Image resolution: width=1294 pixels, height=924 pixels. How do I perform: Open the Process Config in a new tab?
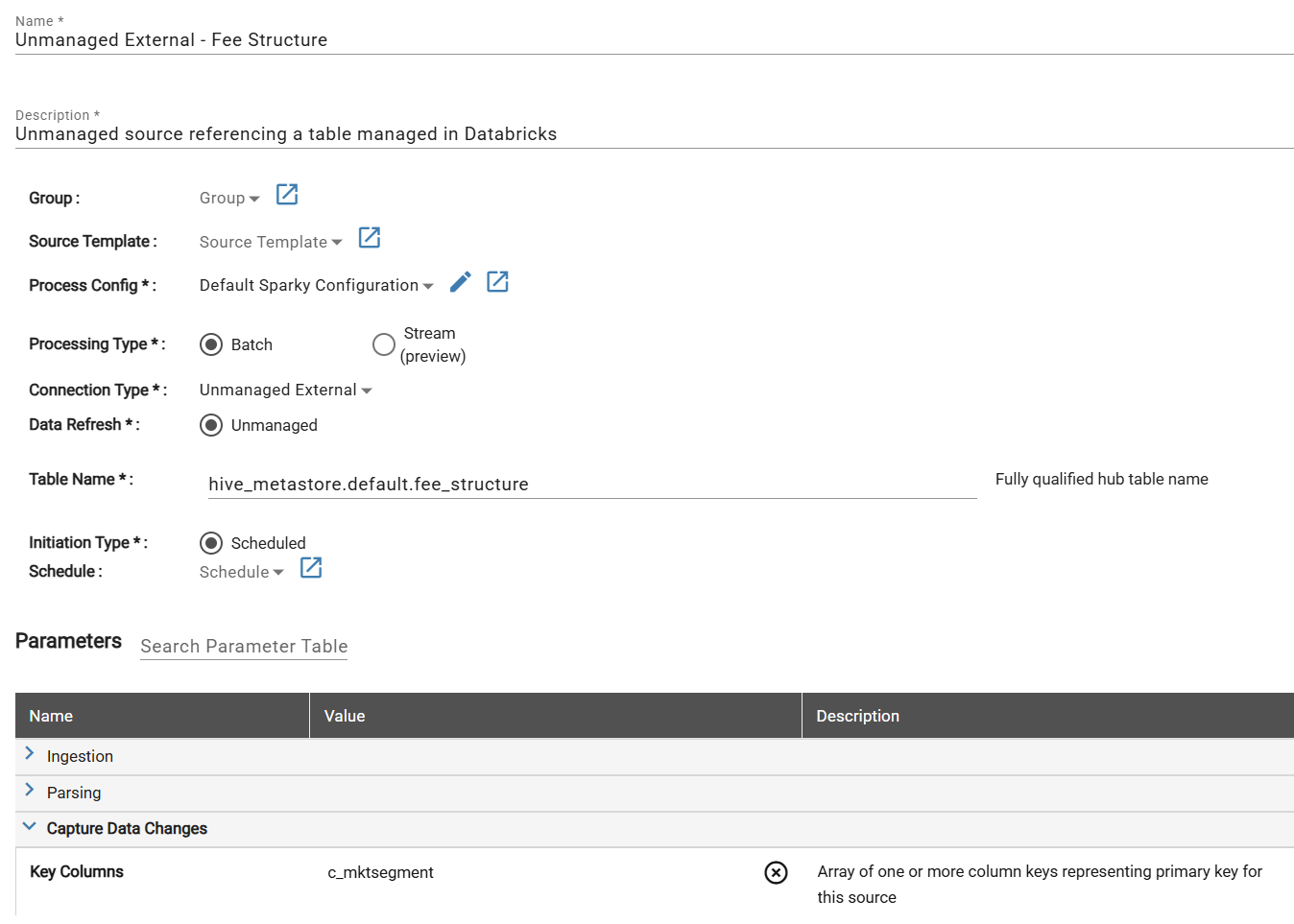click(497, 281)
